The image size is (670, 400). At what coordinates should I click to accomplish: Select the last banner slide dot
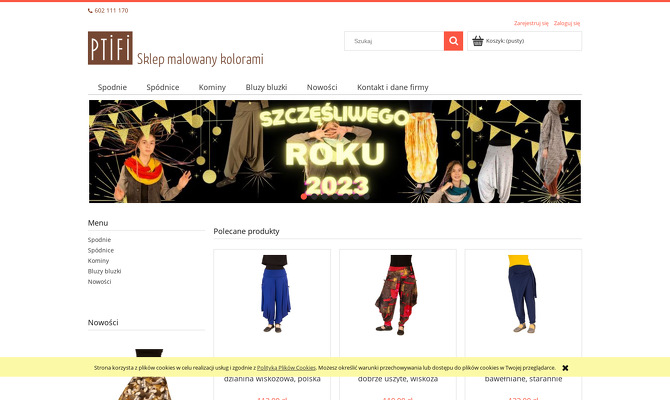tap(367, 197)
